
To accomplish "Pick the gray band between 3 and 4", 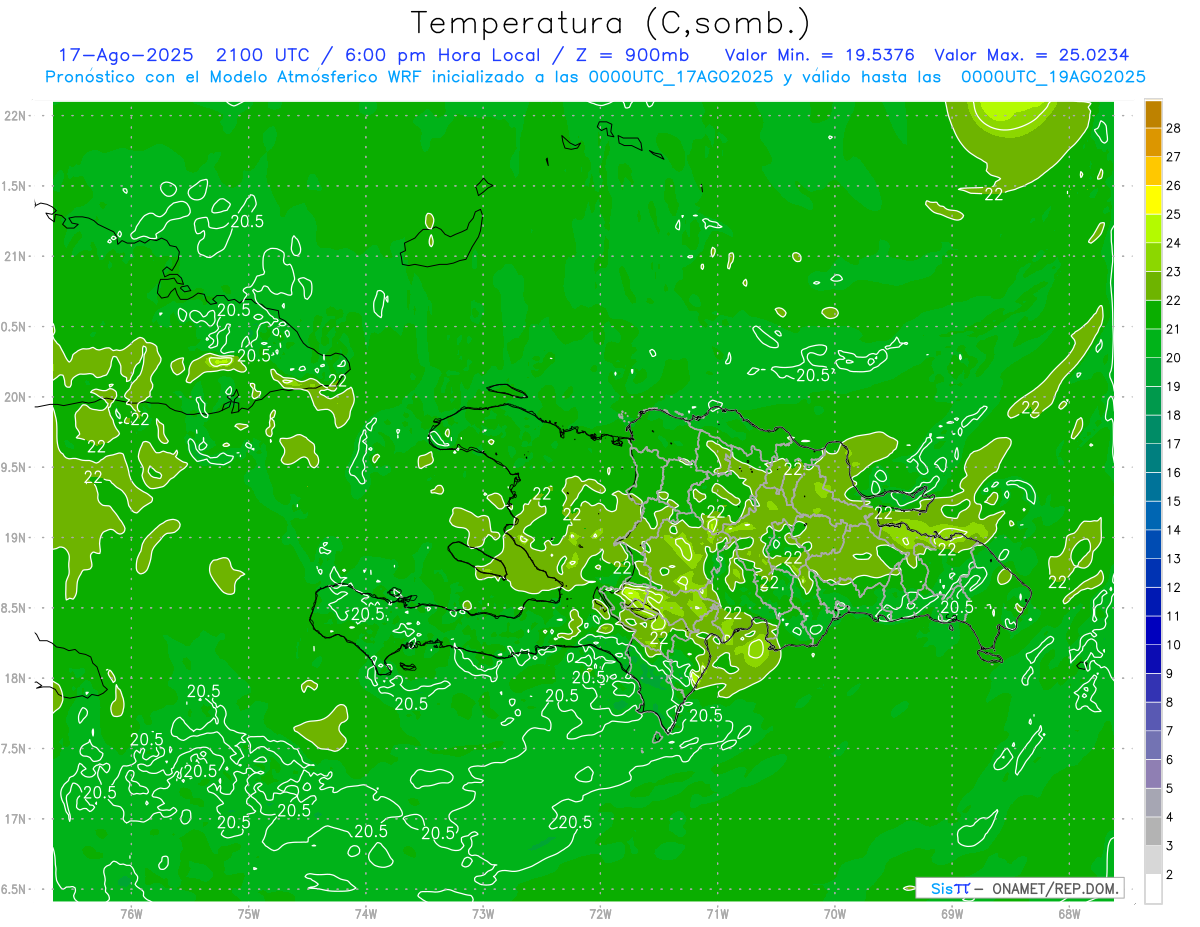I will point(1153,831).
